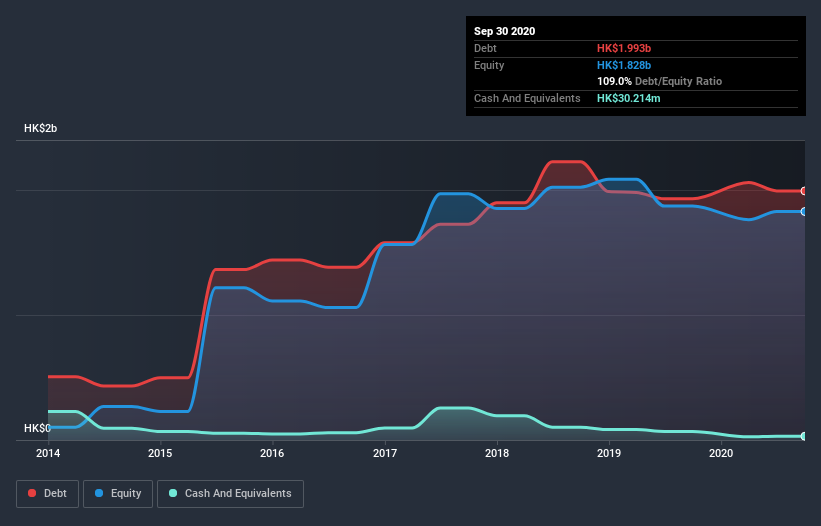Screen dimensions: 821x526
Task: Select the teal Cash endpoint marker on chart
Action: click(x=804, y=436)
